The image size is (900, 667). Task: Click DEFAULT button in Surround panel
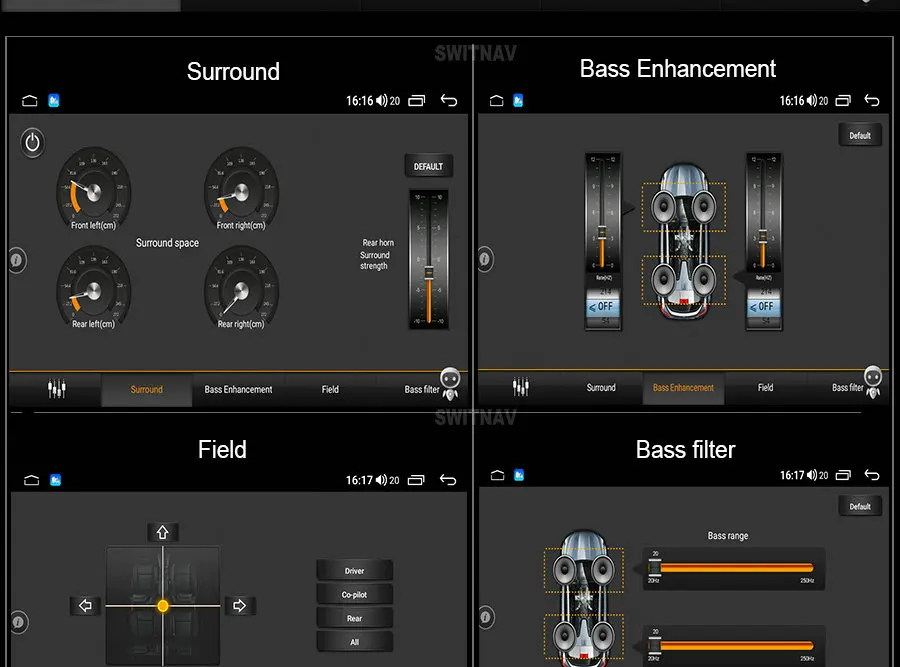[429, 166]
